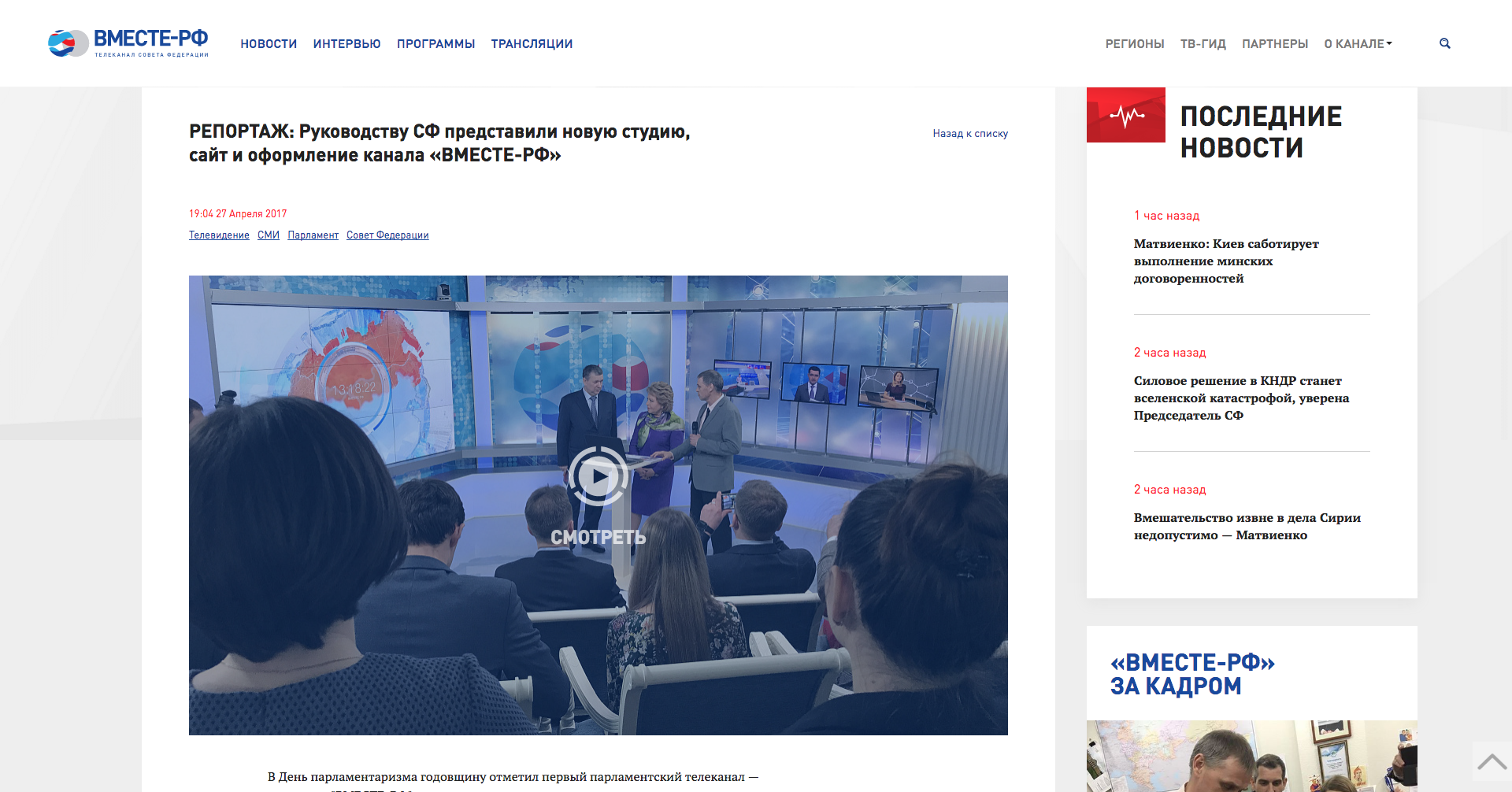Open the ПАРТНЕРЫ menu link

(x=1275, y=44)
